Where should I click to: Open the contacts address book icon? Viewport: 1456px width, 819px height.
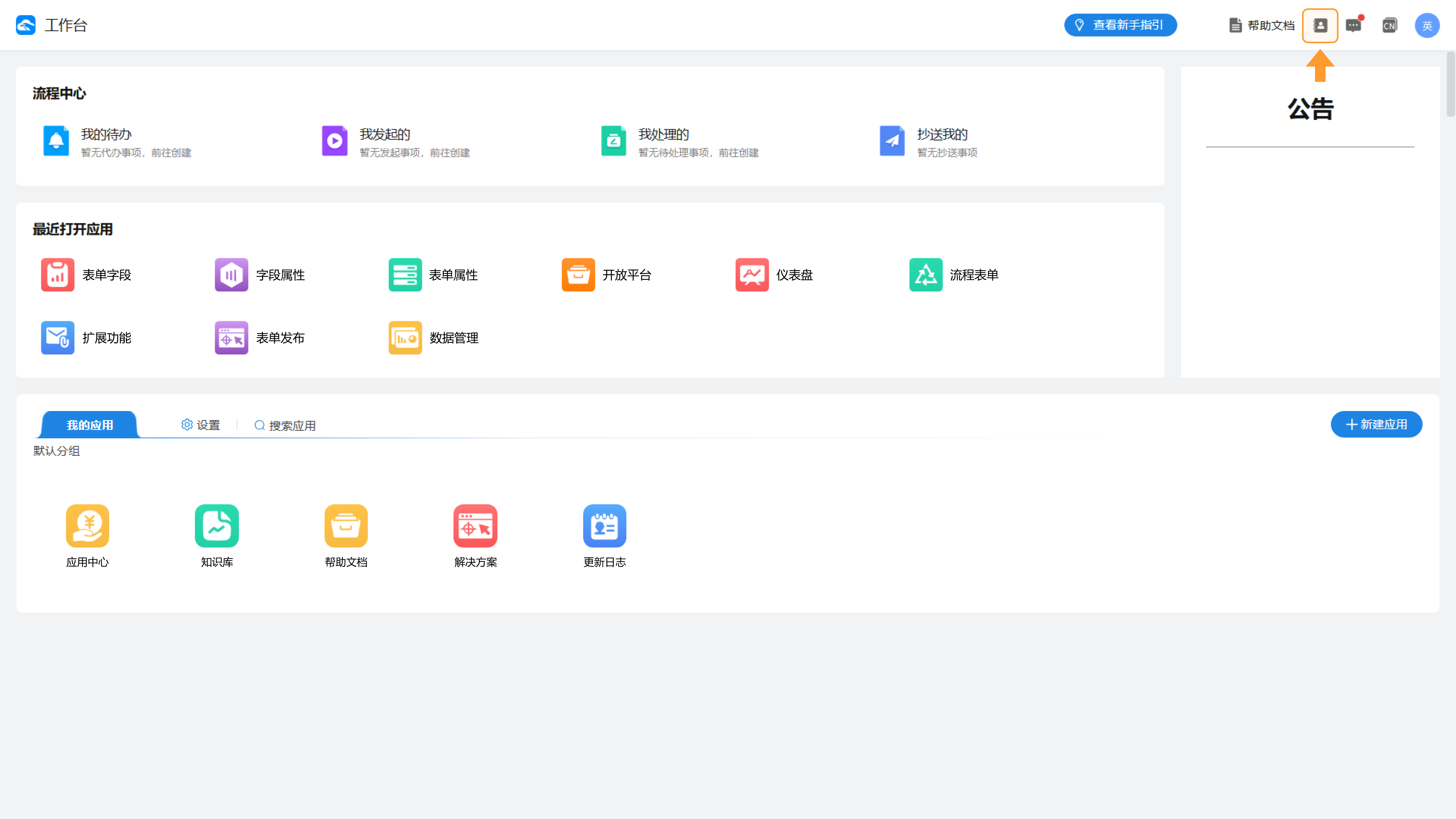coord(1320,25)
